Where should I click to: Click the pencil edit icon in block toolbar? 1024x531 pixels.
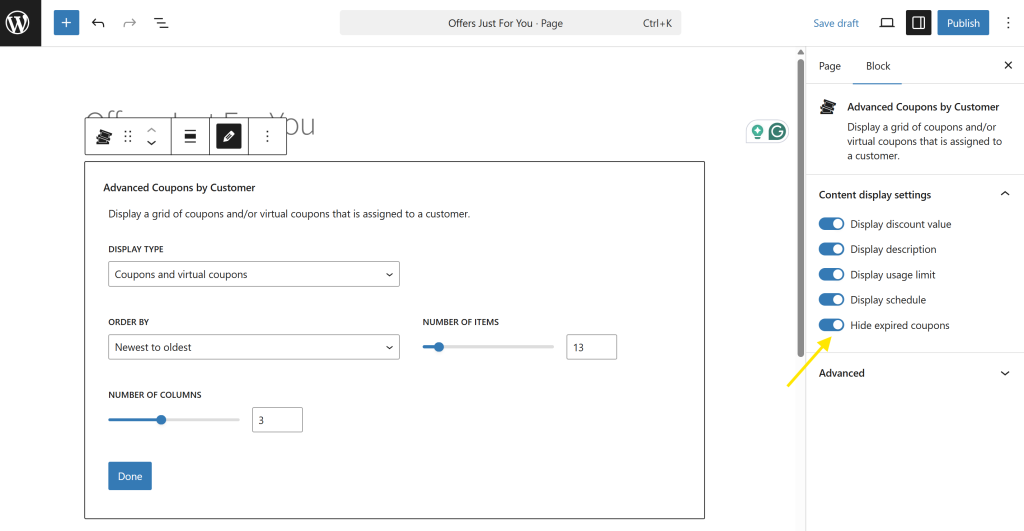click(229, 137)
